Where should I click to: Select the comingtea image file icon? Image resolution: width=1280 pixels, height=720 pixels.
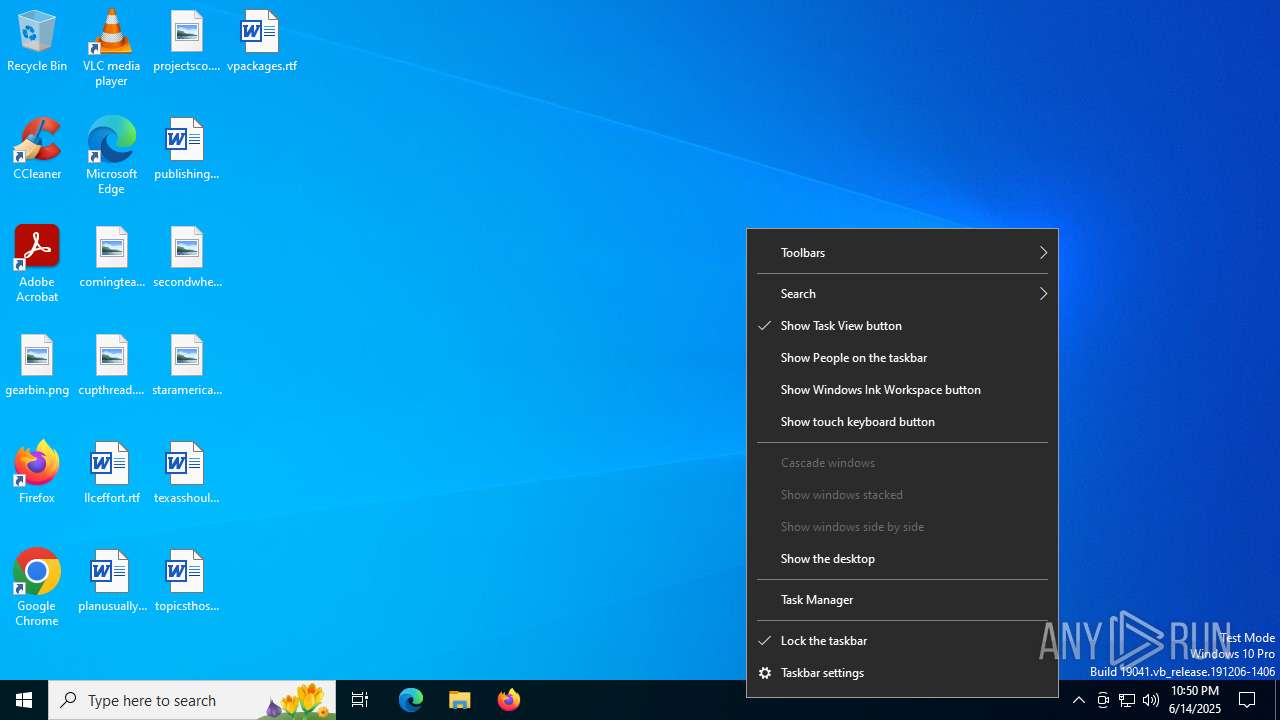coord(111,258)
